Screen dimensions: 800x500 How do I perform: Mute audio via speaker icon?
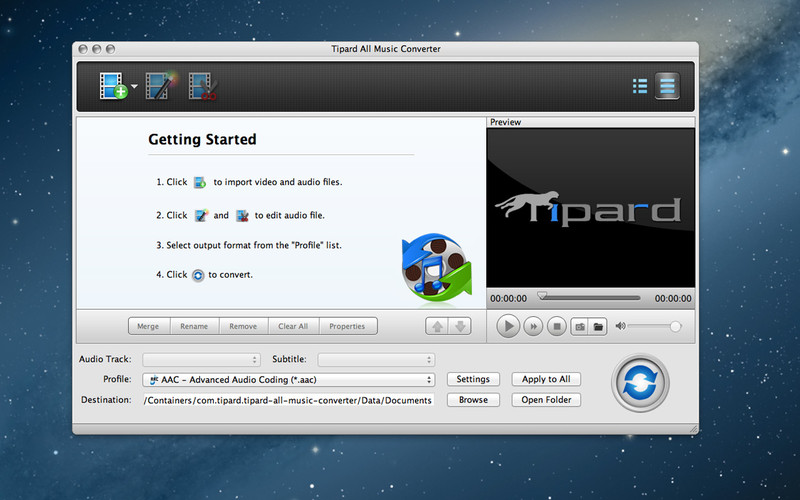(x=620, y=326)
